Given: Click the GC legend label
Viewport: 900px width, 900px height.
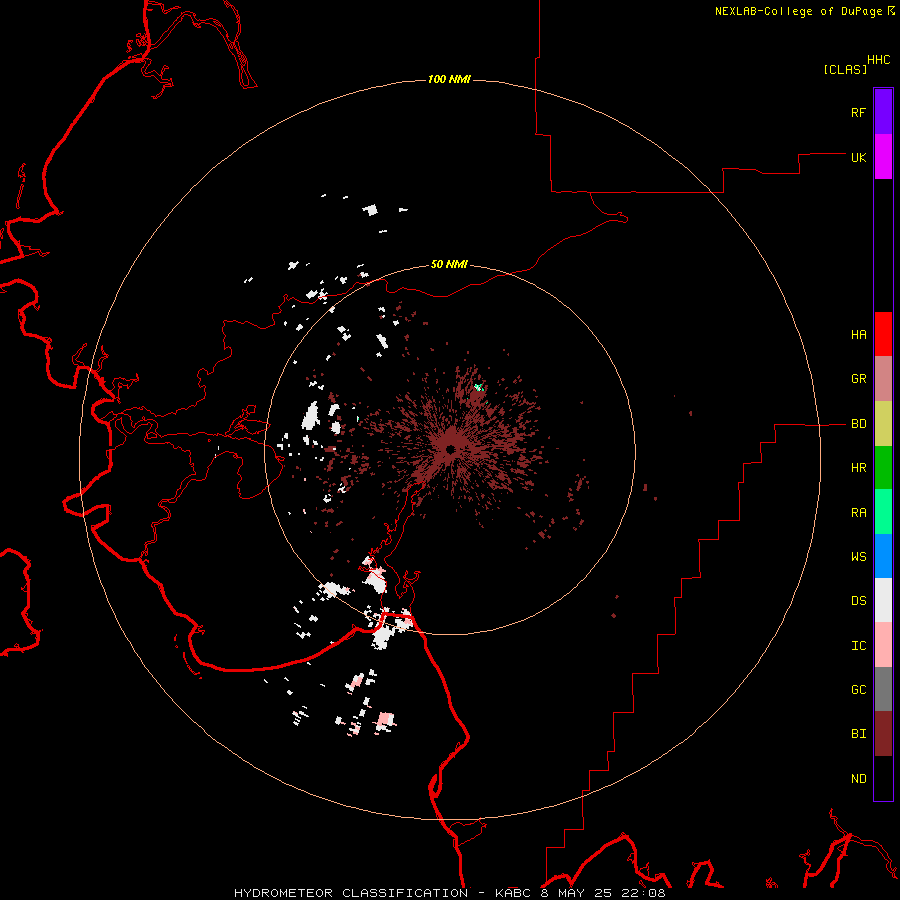Looking at the screenshot, I should point(858,690).
